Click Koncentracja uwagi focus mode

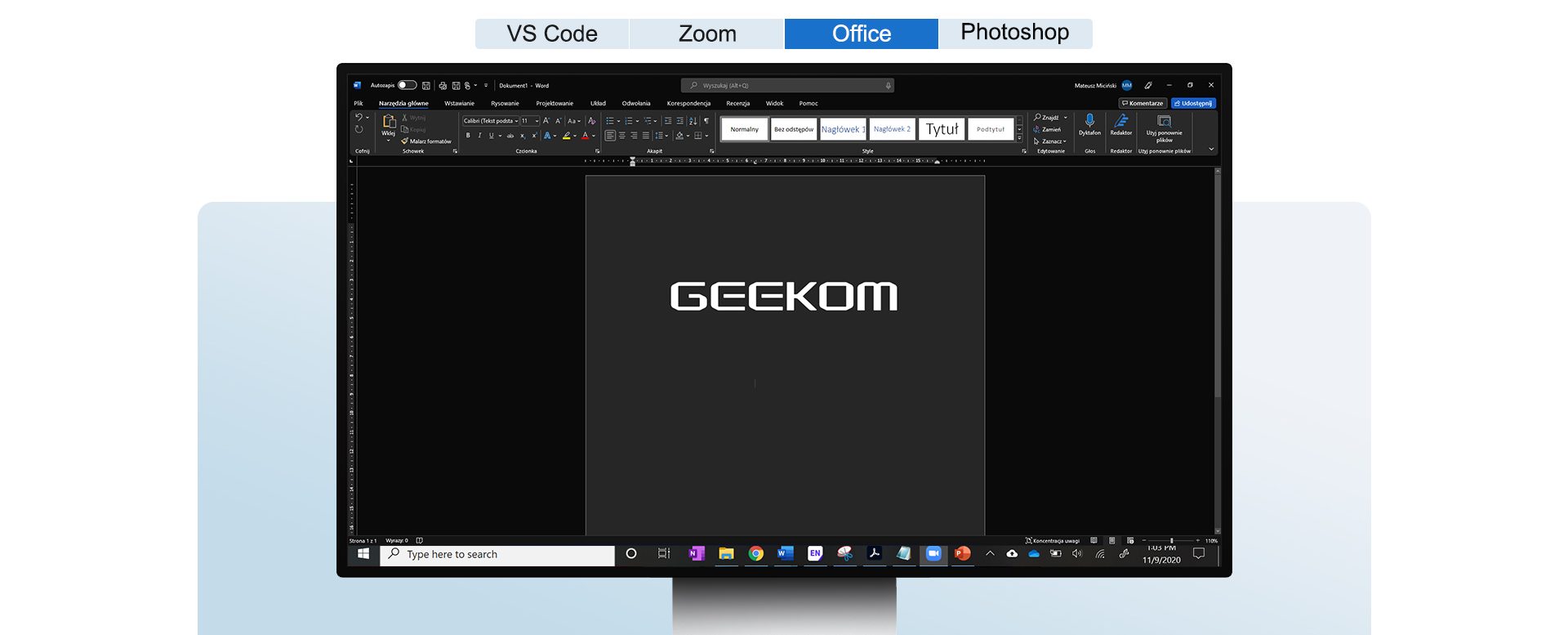(1053, 541)
